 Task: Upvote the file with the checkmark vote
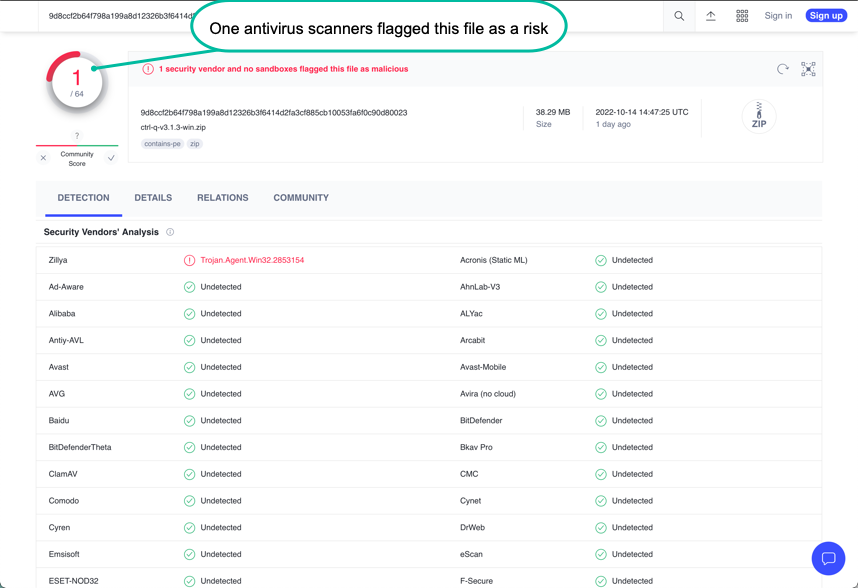111,157
